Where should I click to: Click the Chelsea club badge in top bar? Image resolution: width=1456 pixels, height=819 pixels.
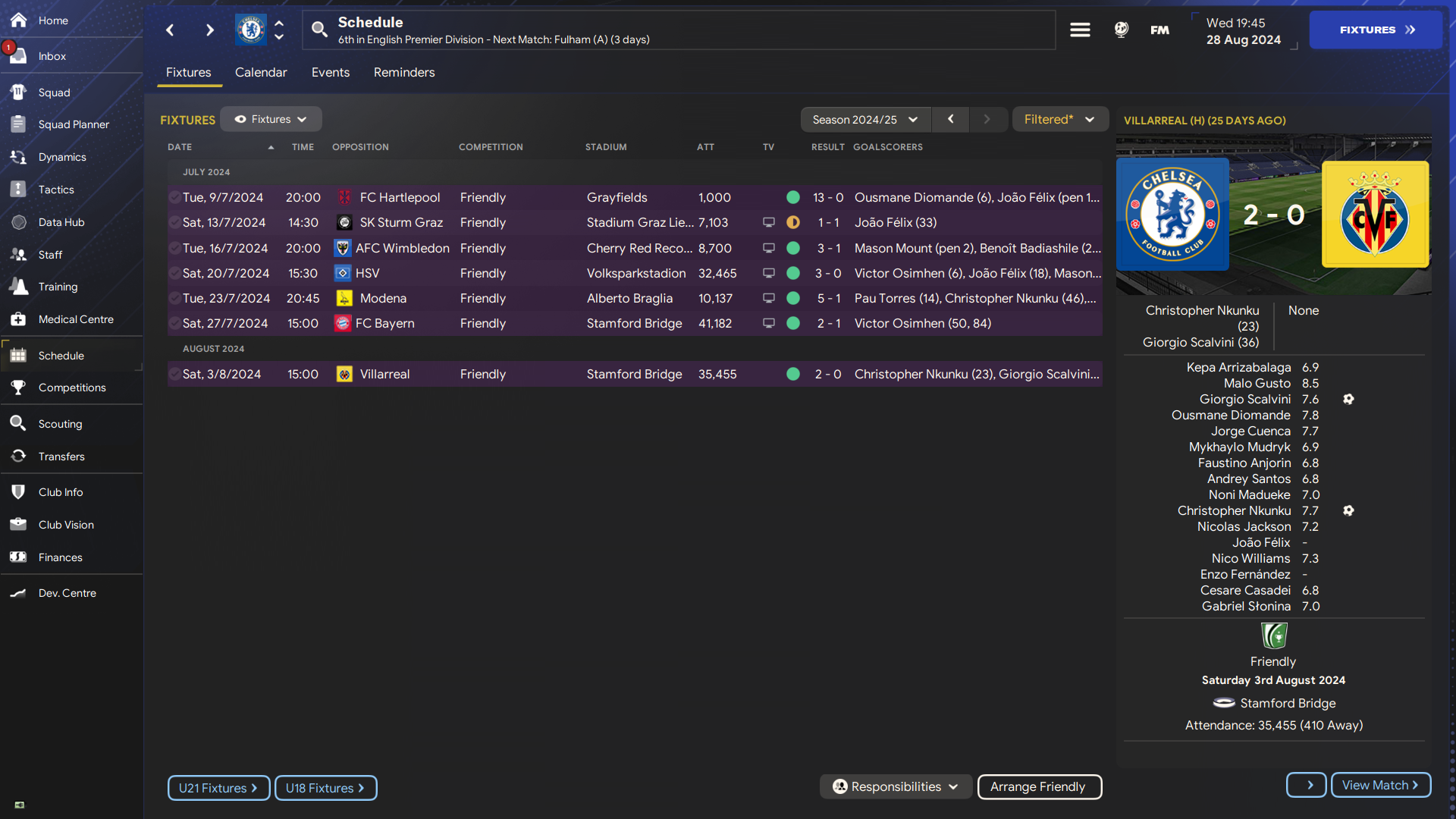coord(250,30)
